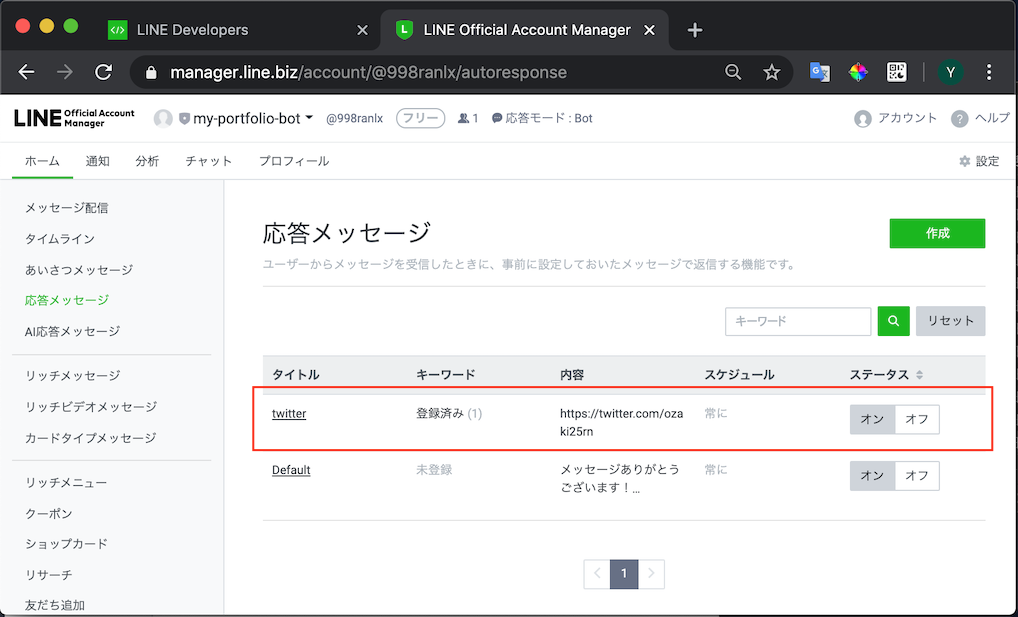
Task: Open ショップカード in the sidebar
Action: coord(66,544)
